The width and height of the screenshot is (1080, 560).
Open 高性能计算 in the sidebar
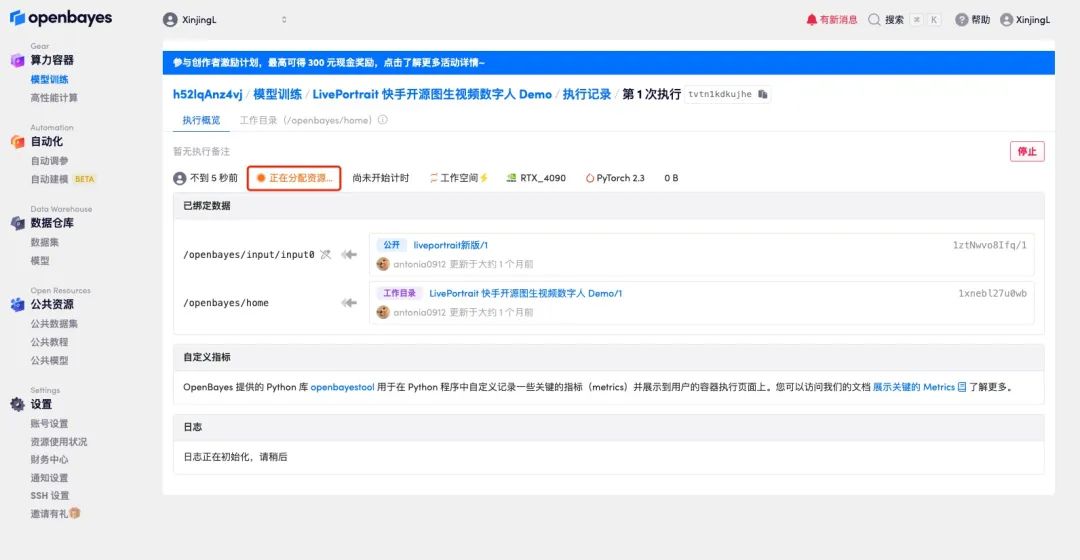click(54, 98)
